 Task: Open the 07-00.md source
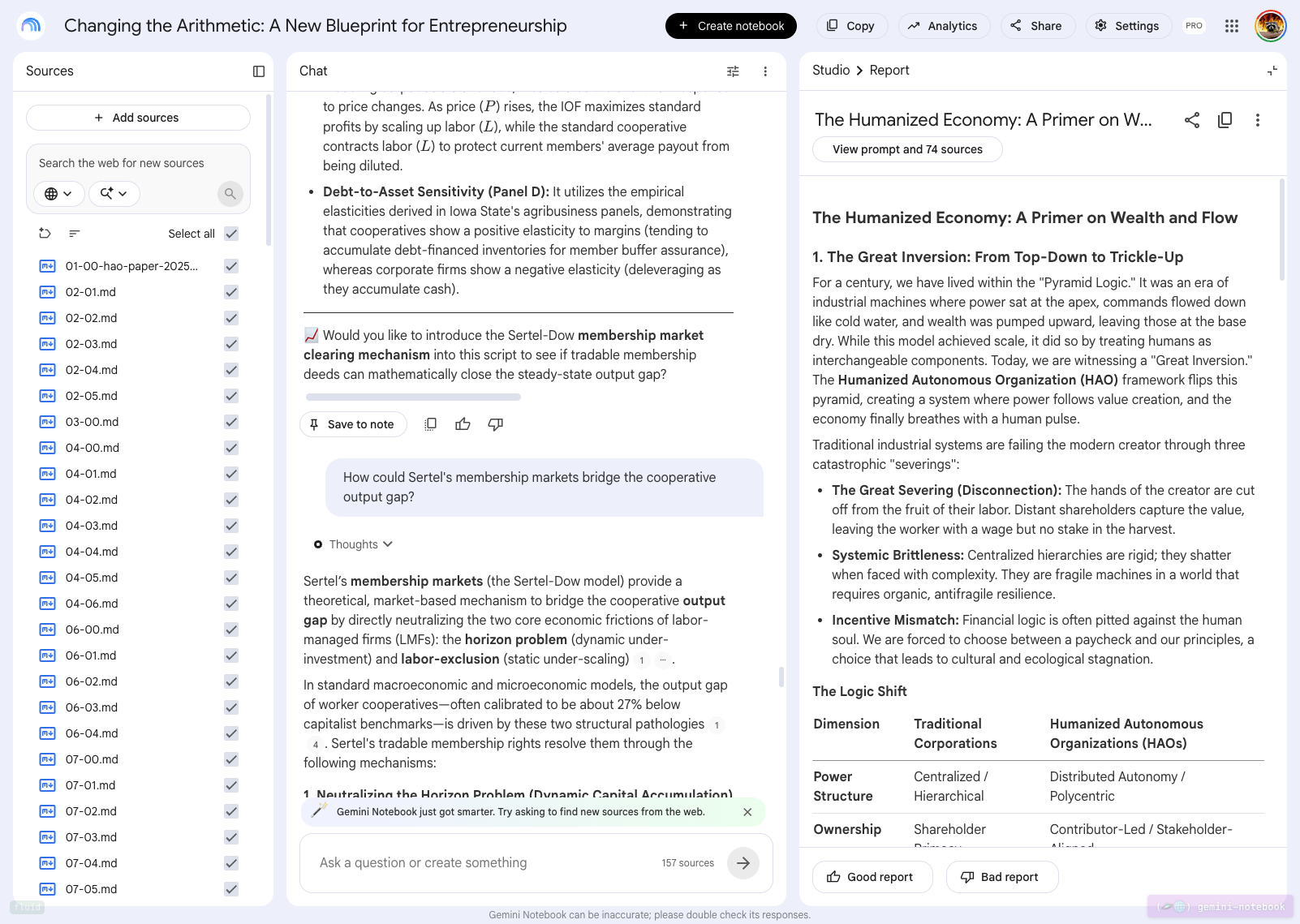point(92,759)
